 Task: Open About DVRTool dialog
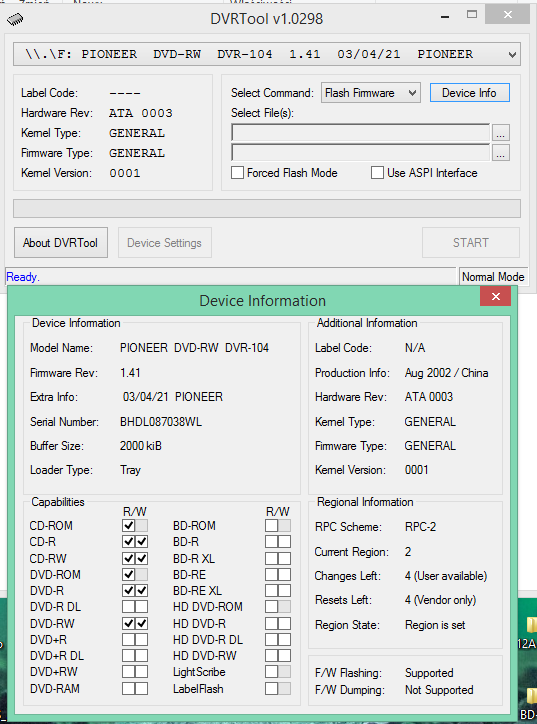pos(61,243)
